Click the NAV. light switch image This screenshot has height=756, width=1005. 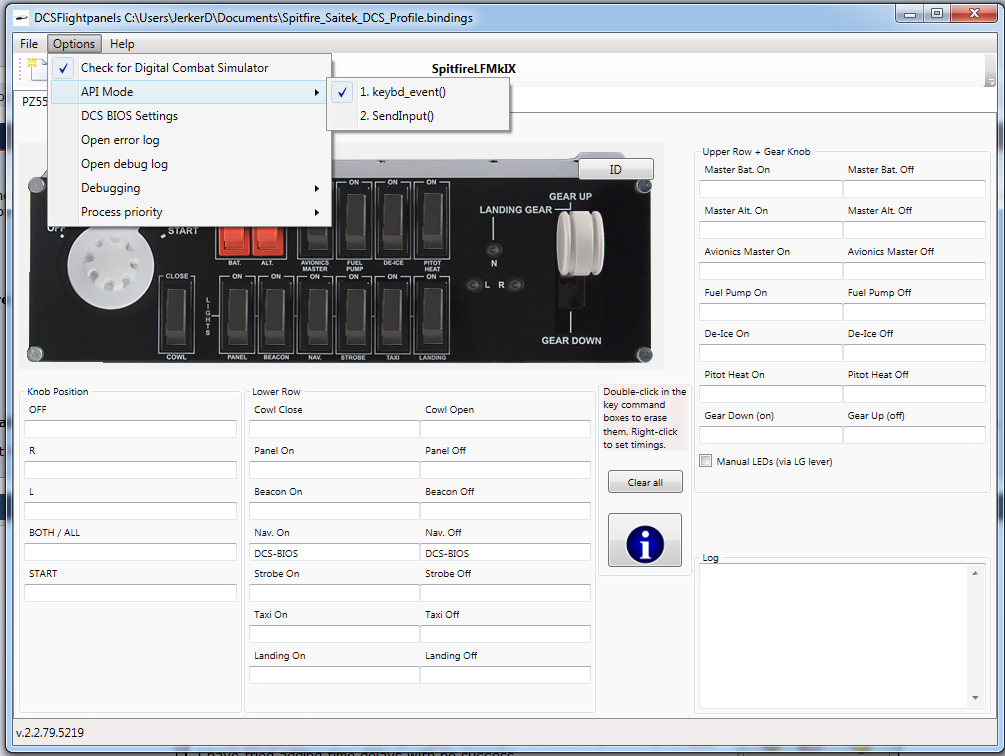coord(315,315)
